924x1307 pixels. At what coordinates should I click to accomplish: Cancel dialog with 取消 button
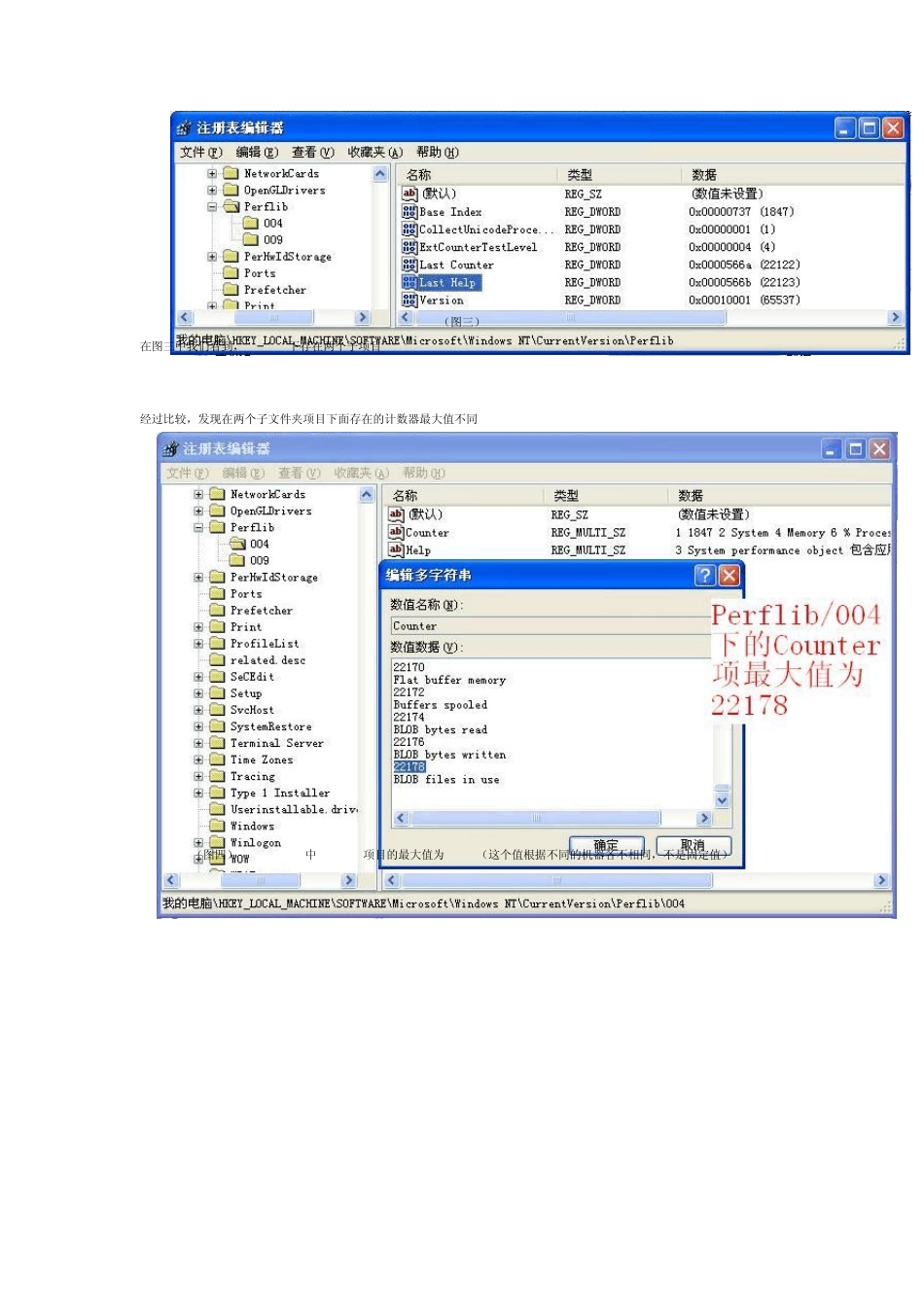[693, 846]
